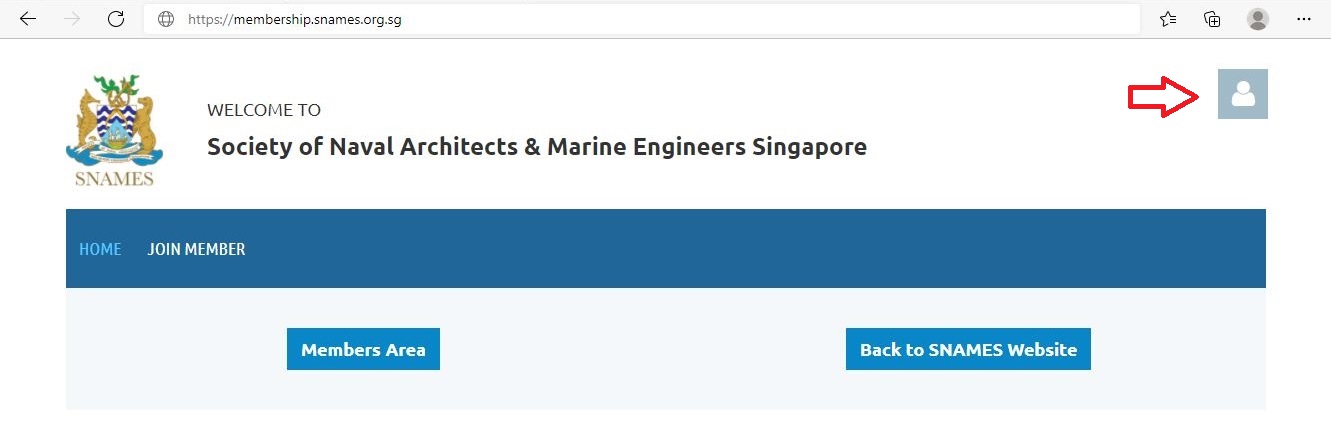This screenshot has height=439, width=1331.
Task: Open the browser Collections icon
Action: [x=1213, y=19]
